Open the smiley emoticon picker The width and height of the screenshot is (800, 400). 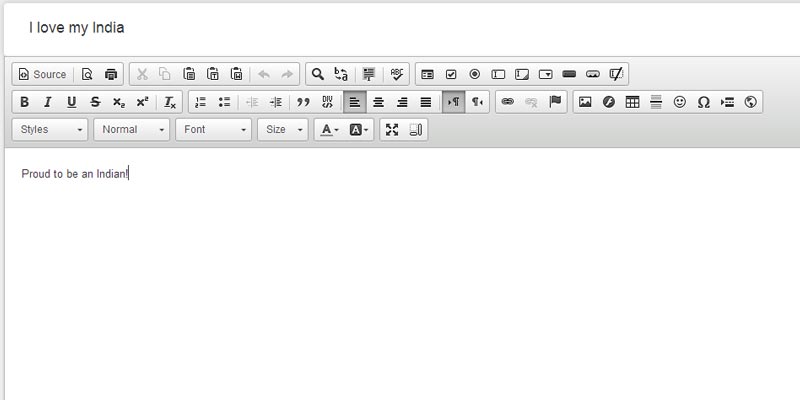click(680, 102)
